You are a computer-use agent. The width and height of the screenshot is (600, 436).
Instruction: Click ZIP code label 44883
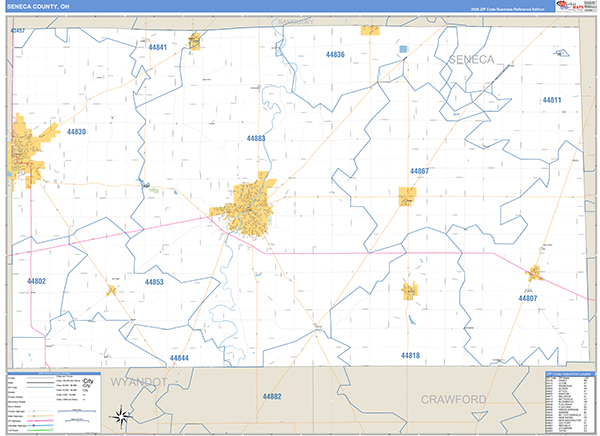point(256,138)
